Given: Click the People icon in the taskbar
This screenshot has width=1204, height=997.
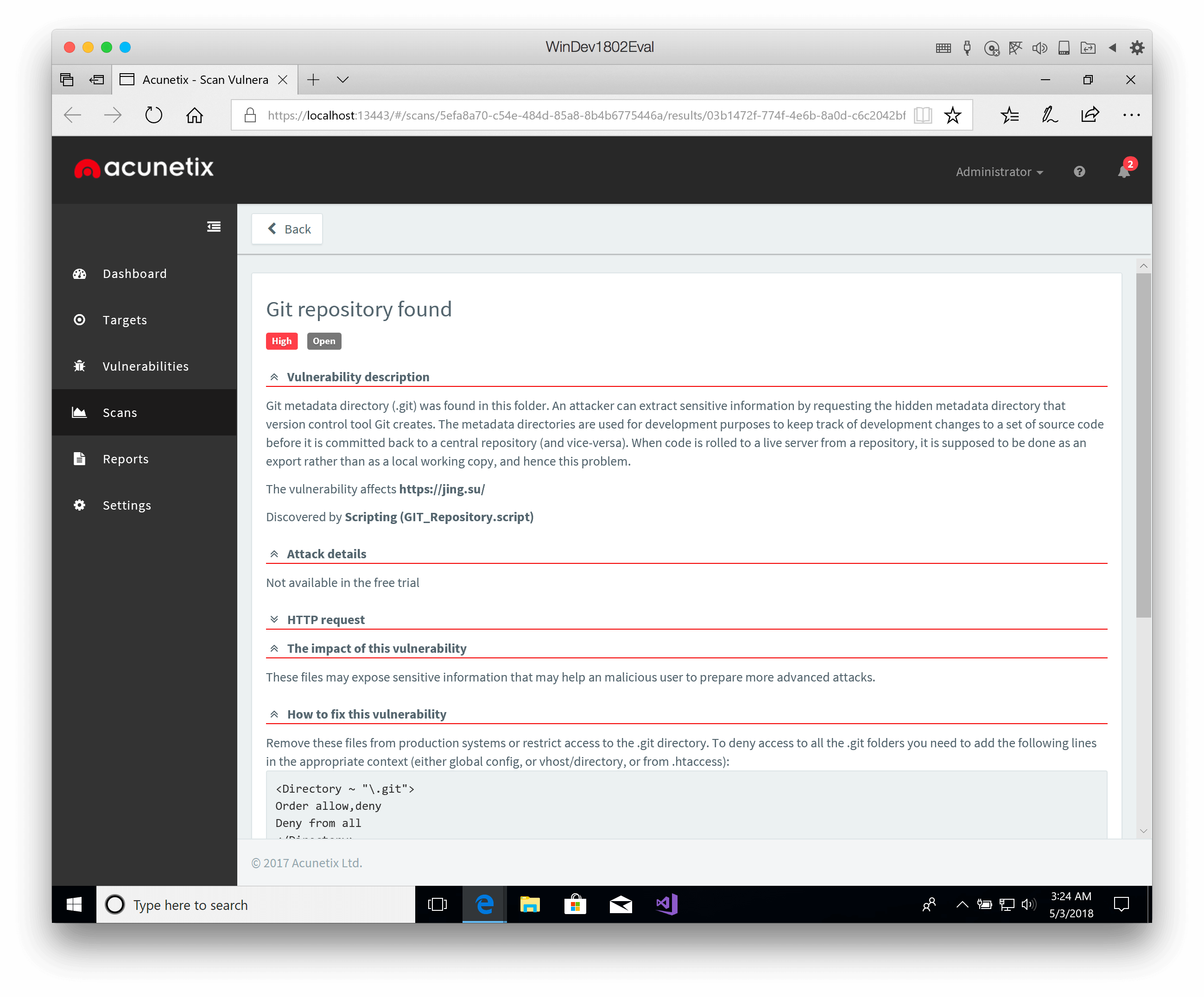Looking at the screenshot, I should pyautogui.click(x=929, y=904).
